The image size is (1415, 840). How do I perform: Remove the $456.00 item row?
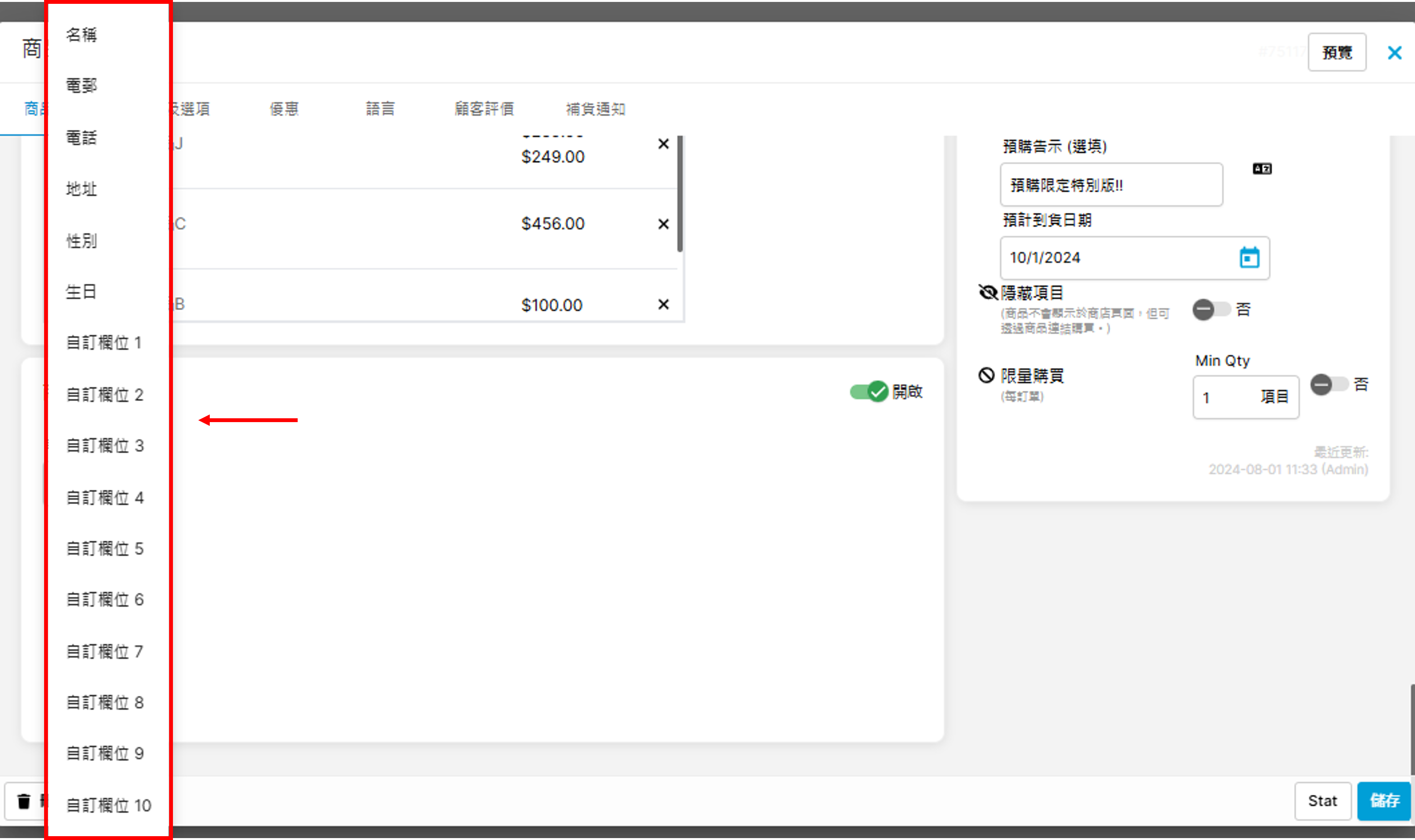663,224
